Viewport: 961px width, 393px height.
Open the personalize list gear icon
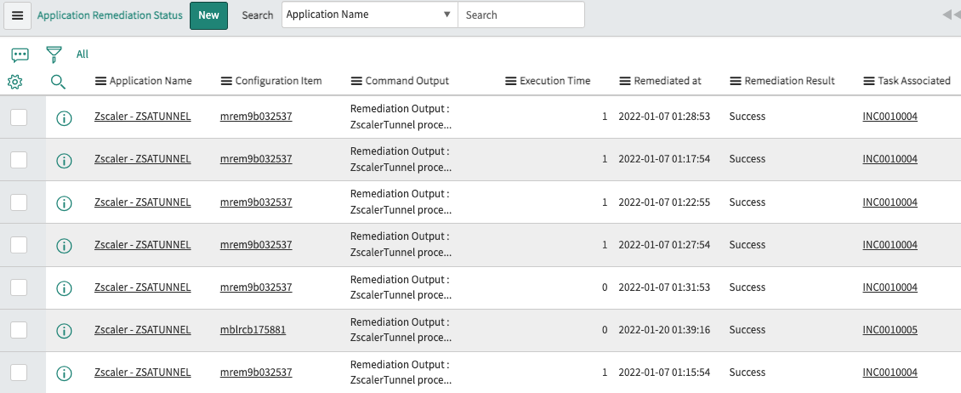(15, 82)
